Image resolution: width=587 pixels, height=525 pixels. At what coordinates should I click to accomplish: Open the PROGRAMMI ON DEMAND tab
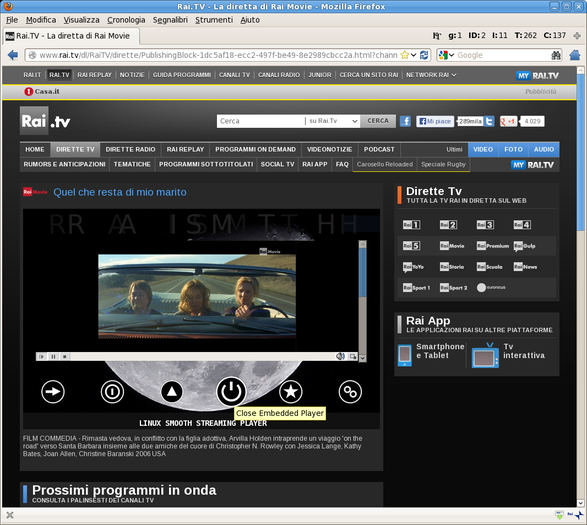255,149
